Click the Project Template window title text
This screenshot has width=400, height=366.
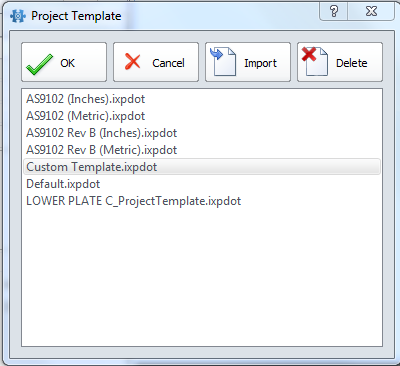point(76,16)
